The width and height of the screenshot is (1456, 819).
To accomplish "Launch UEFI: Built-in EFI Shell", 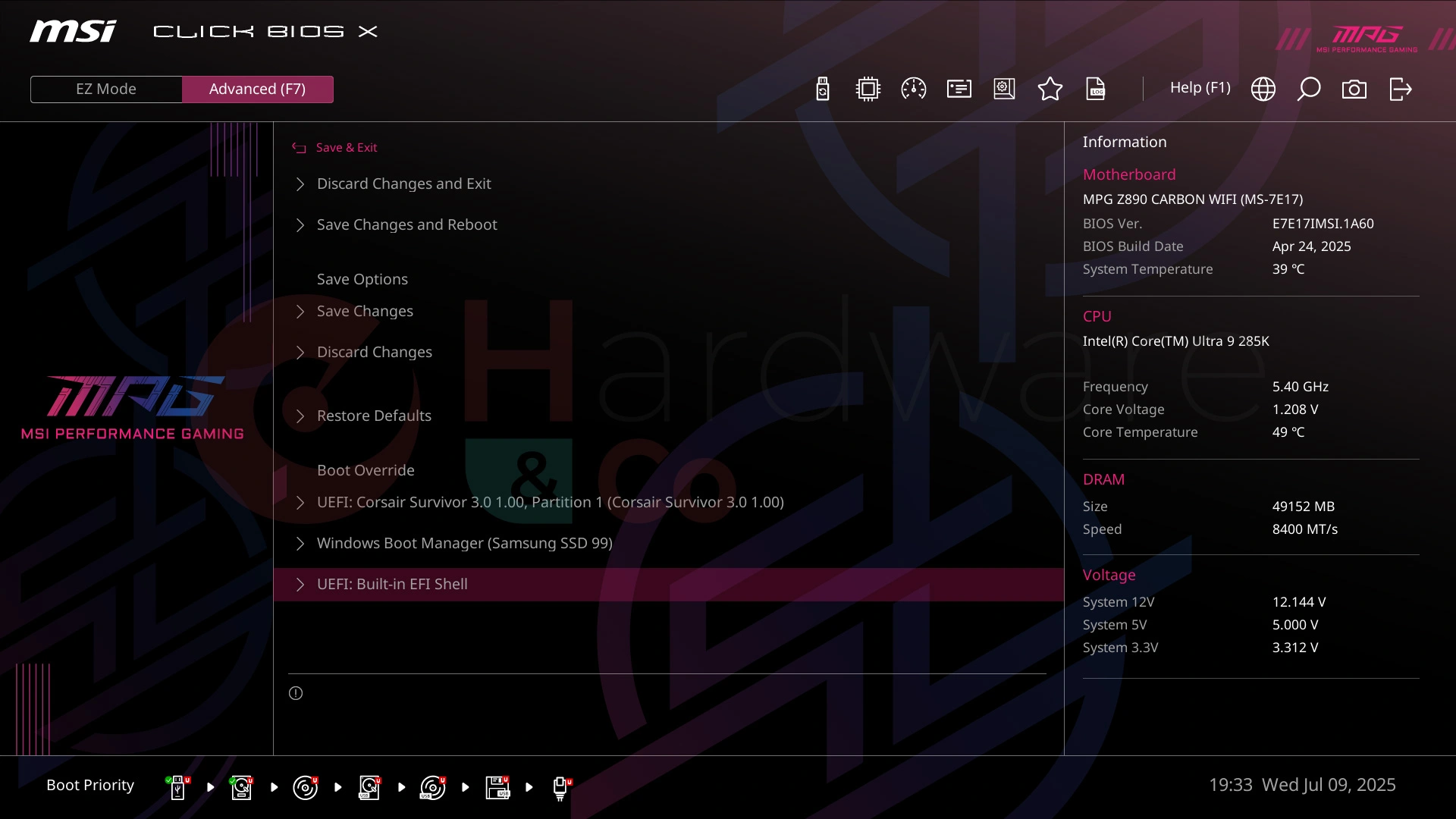I will pos(669,584).
